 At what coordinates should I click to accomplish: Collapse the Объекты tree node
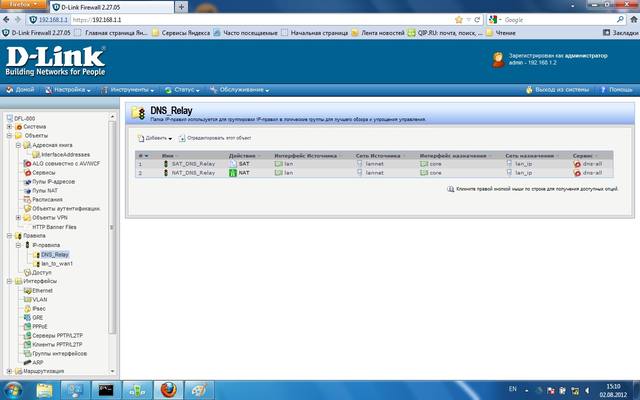pyautogui.click(x=9, y=136)
